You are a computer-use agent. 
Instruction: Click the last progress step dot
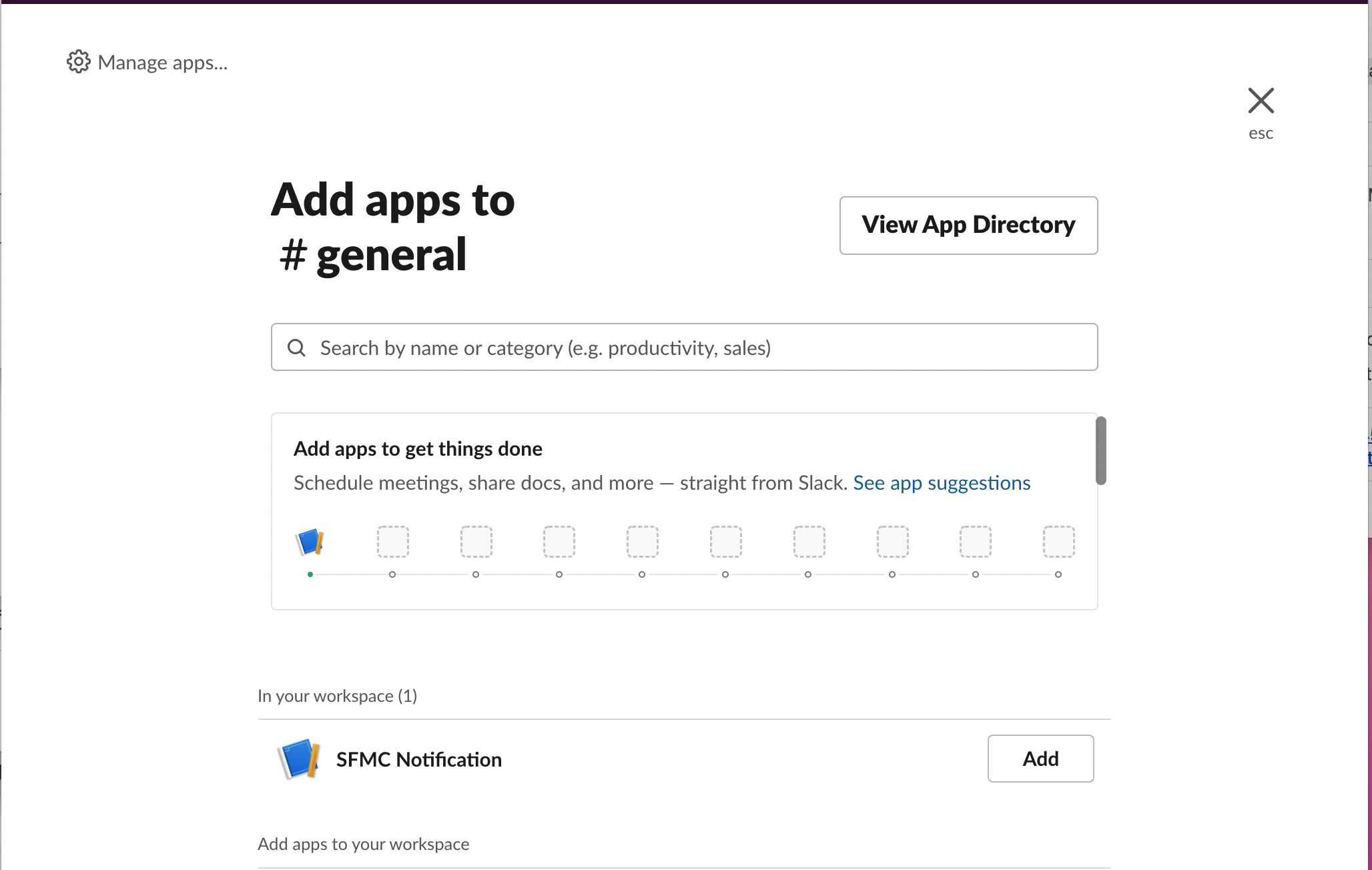click(x=1058, y=574)
